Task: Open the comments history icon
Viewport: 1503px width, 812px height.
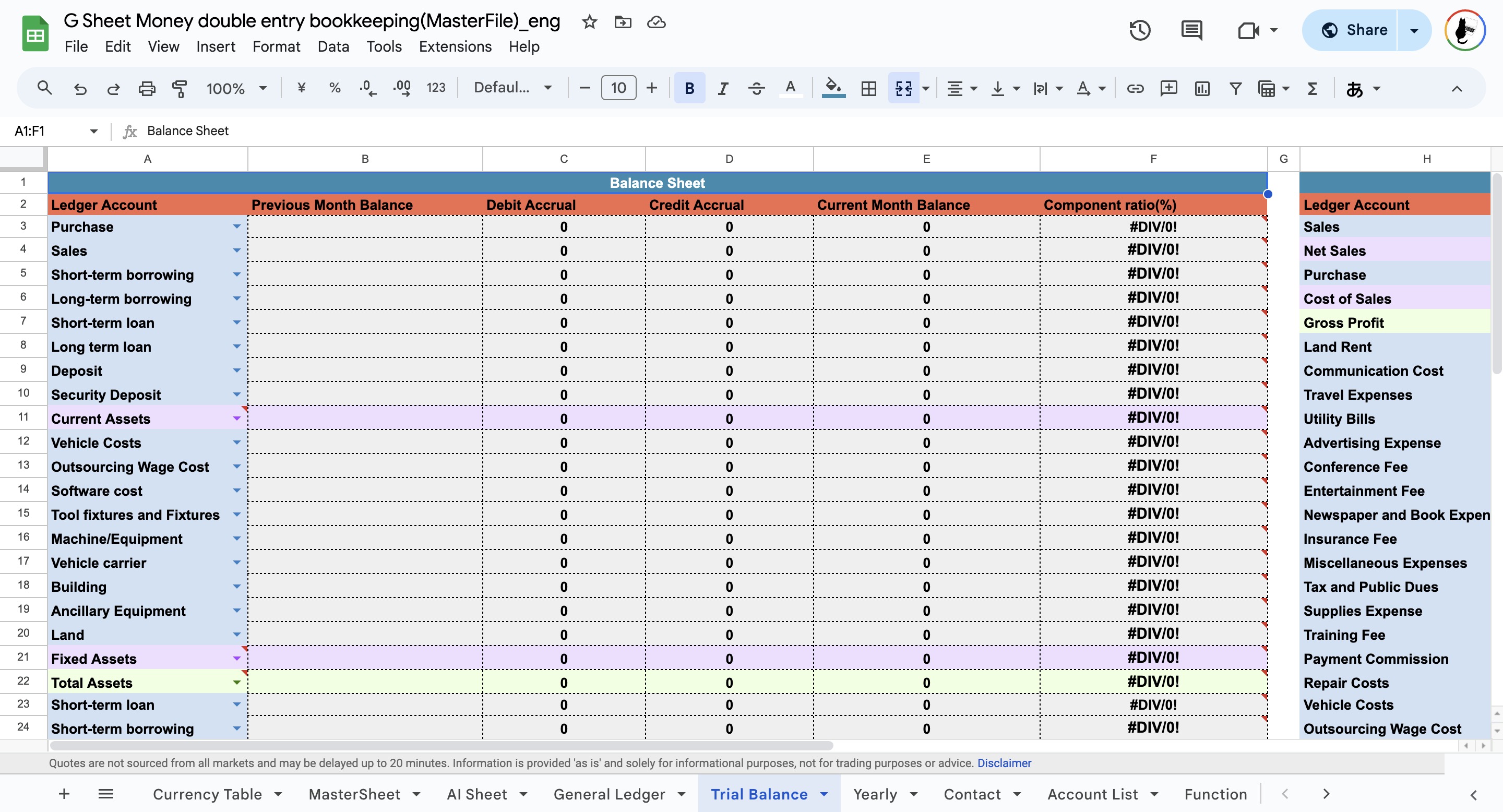Action: point(1191,30)
